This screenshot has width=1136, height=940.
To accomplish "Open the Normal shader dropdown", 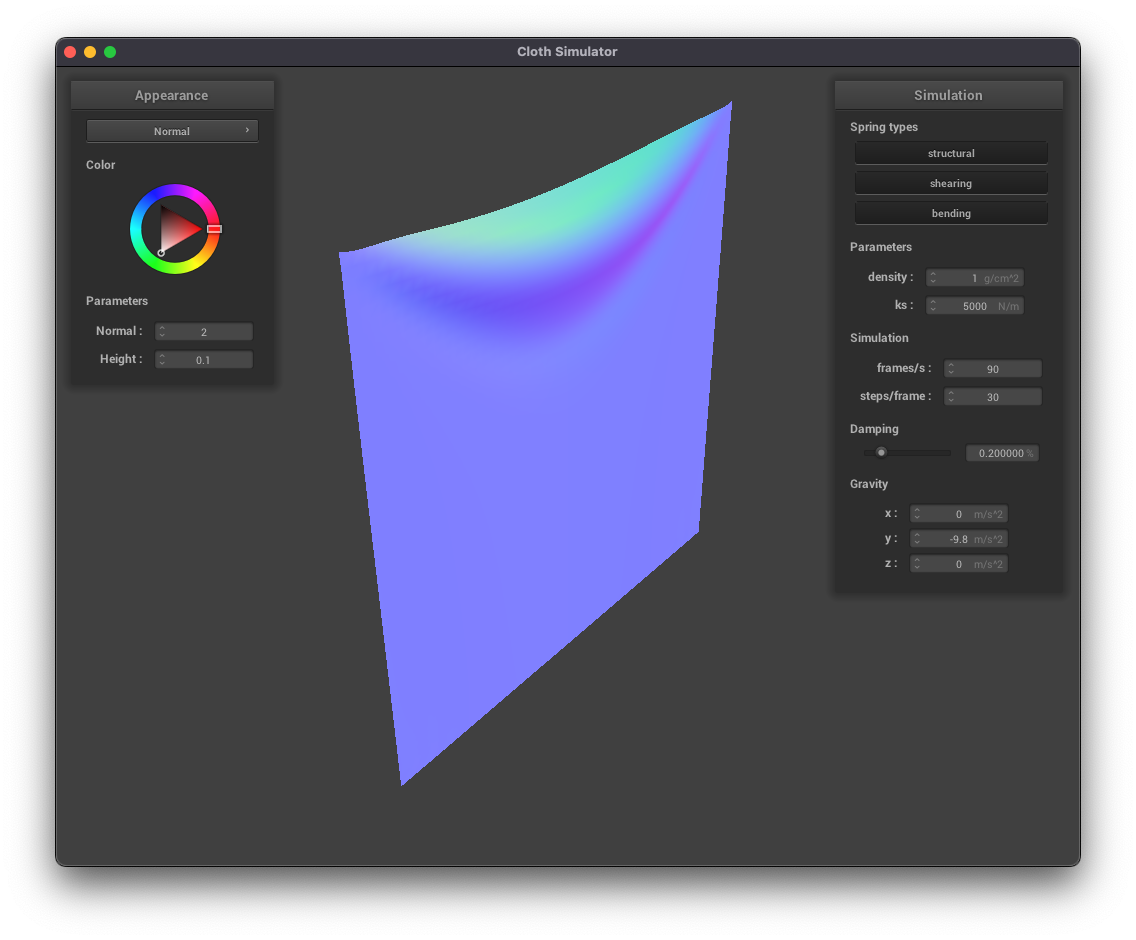I will (172, 131).
